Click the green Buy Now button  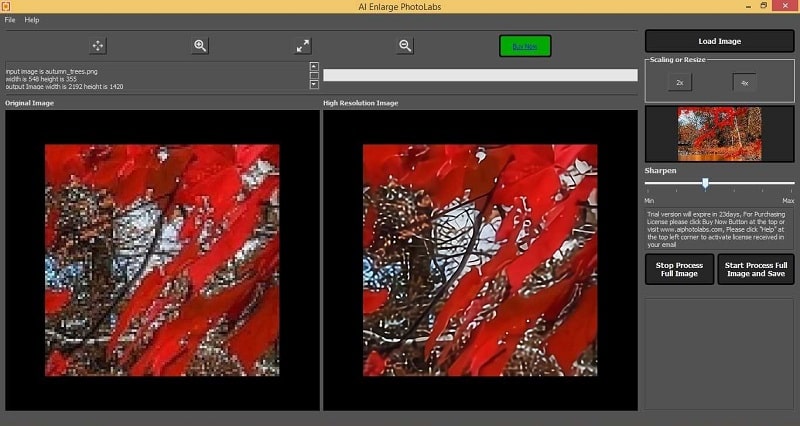tap(525, 46)
